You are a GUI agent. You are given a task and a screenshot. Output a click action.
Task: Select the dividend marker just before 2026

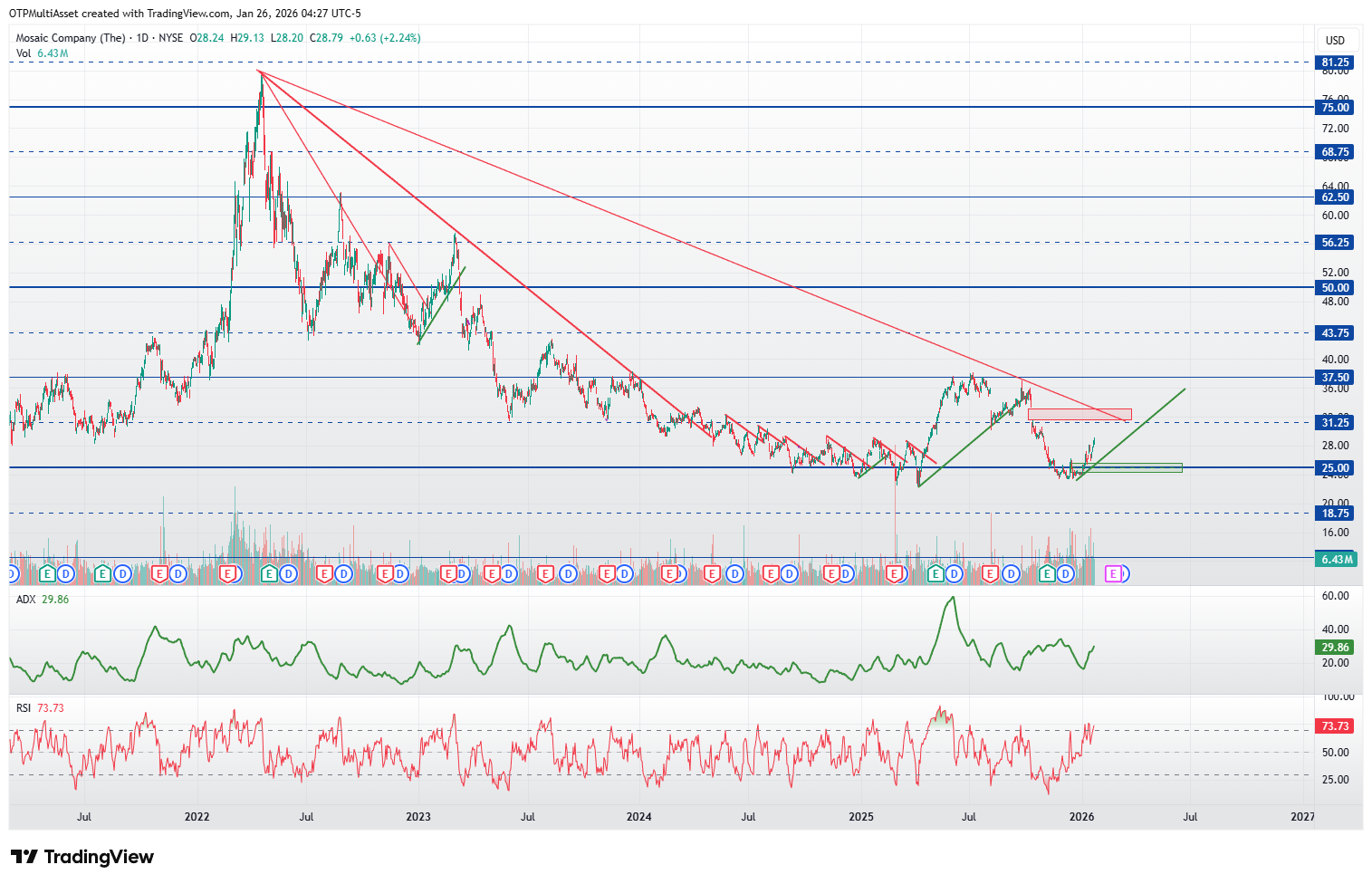[1066, 573]
